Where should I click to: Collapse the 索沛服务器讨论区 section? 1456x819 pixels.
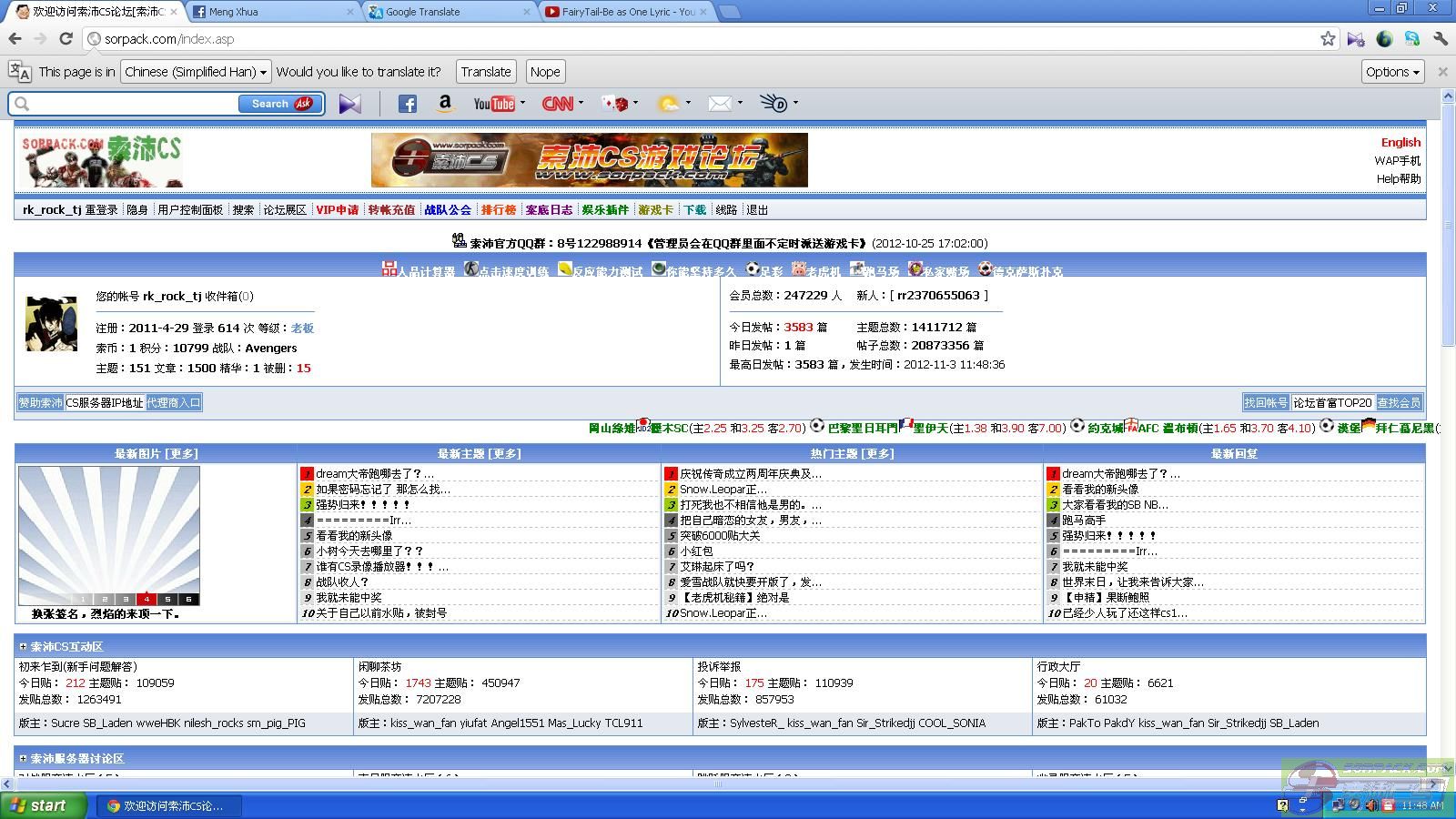tap(23, 758)
